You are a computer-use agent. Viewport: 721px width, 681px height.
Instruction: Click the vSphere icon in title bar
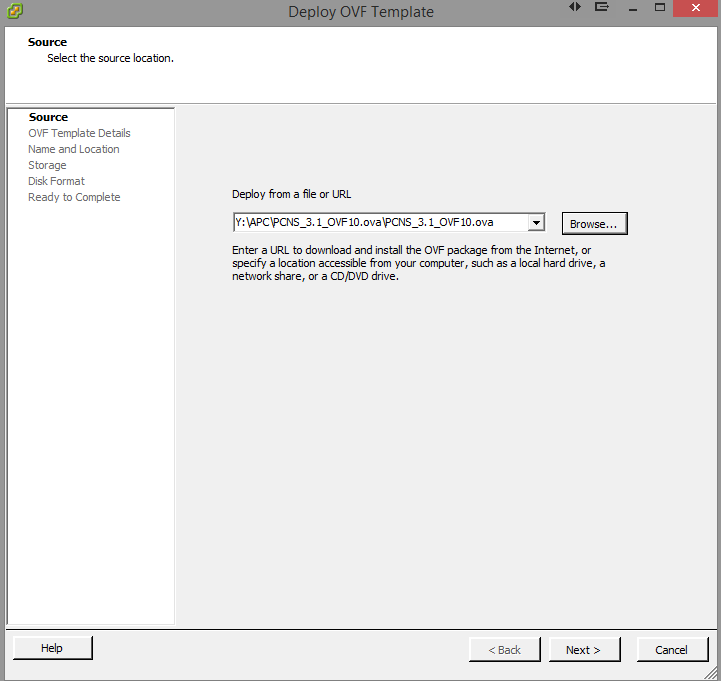pyautogui.click(x=13, y=11)
